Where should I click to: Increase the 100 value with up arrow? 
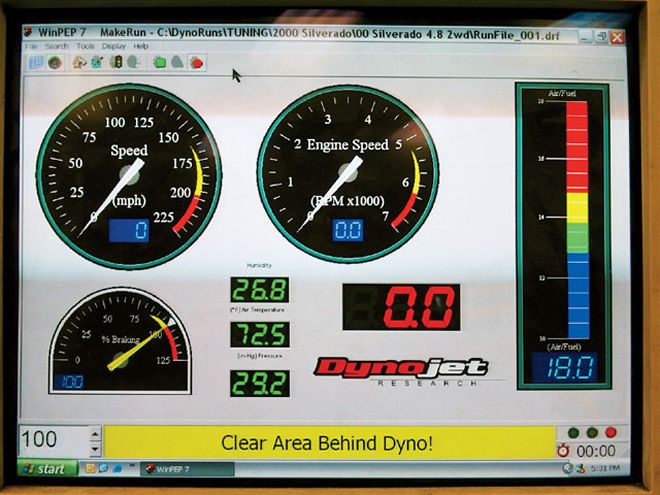coord(95,434)
